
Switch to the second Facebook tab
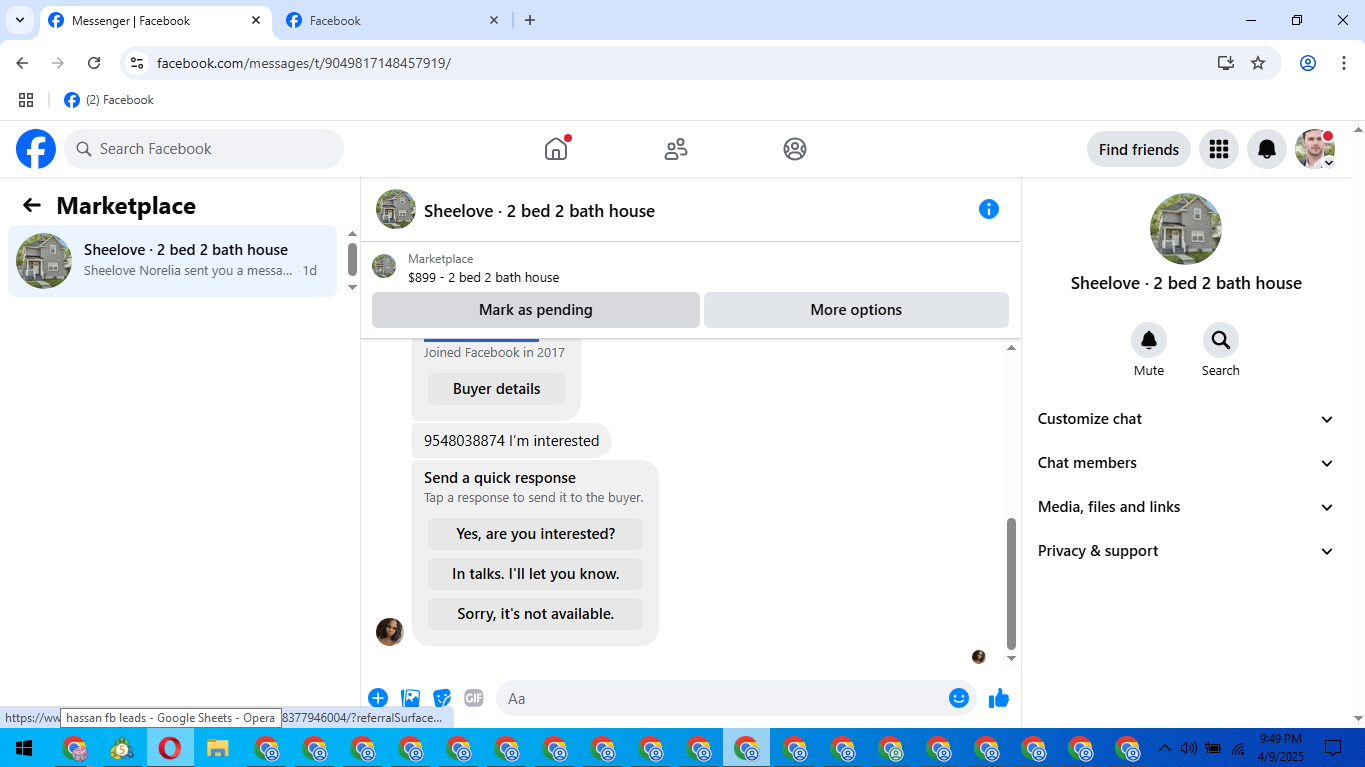392,20
